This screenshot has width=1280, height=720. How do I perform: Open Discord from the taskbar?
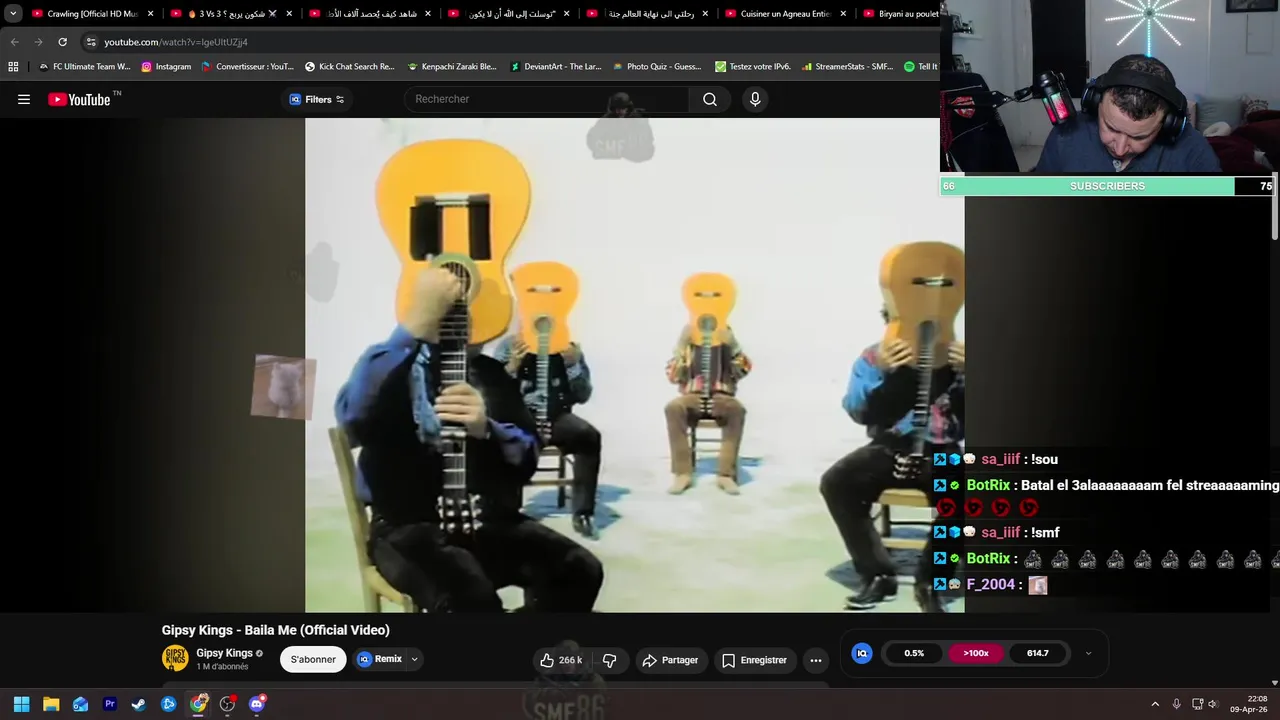pos(257,704)
